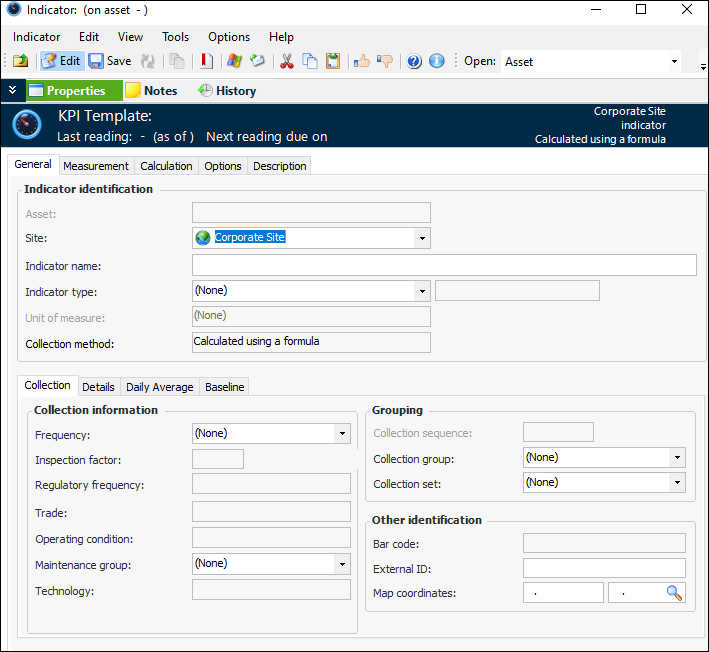Click the Edit toolbar button
709x652 pixels.
tap(61, 61)
